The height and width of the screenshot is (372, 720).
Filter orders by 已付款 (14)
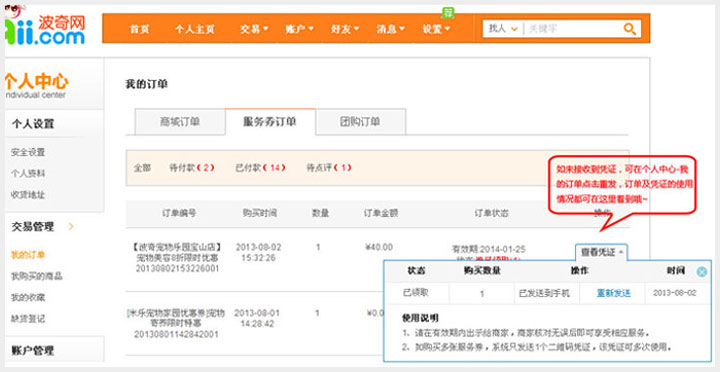tap(260, 168)
